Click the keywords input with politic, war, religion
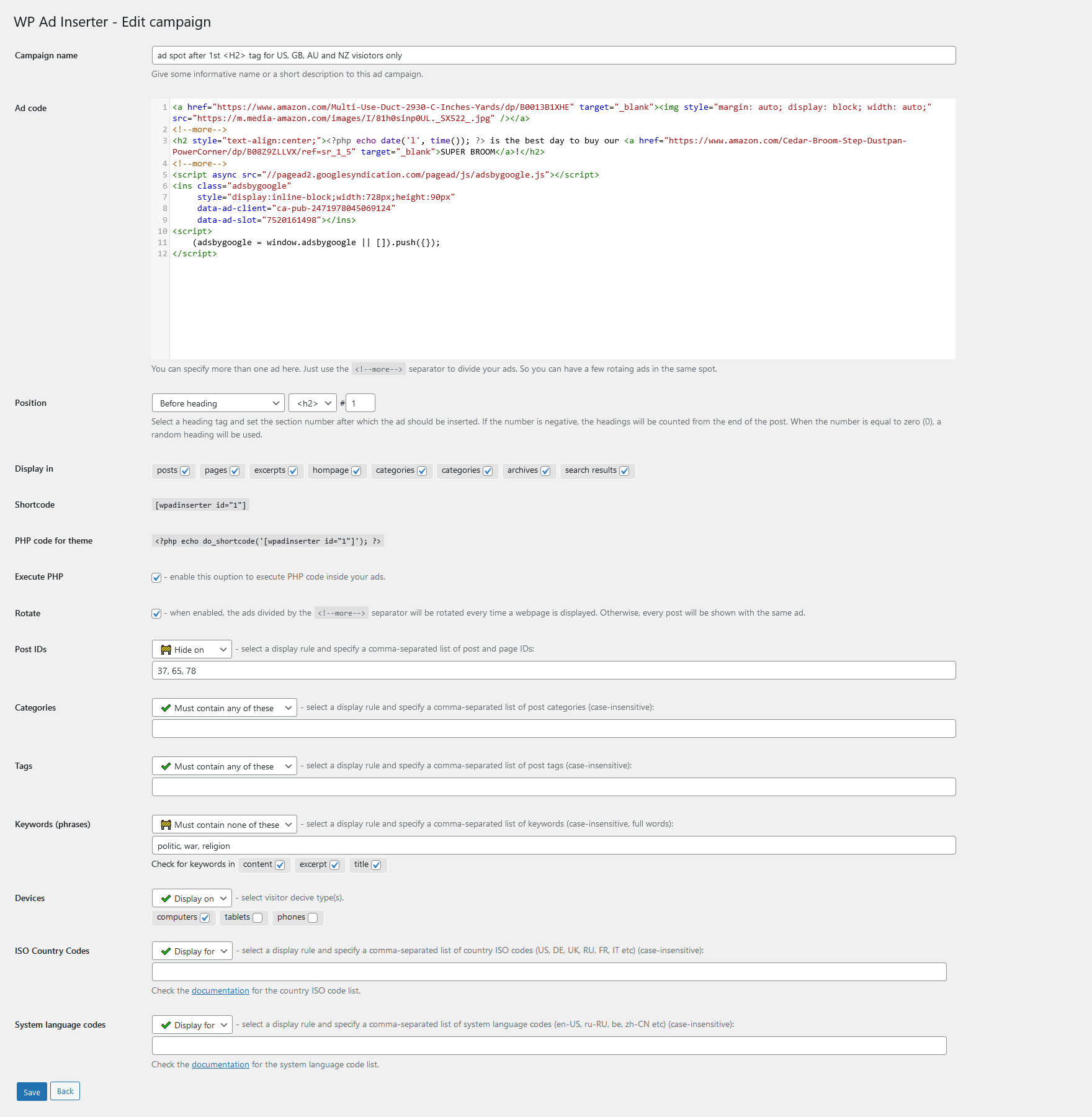This screenshot has height=1117, width=1092. pos(553,845)
